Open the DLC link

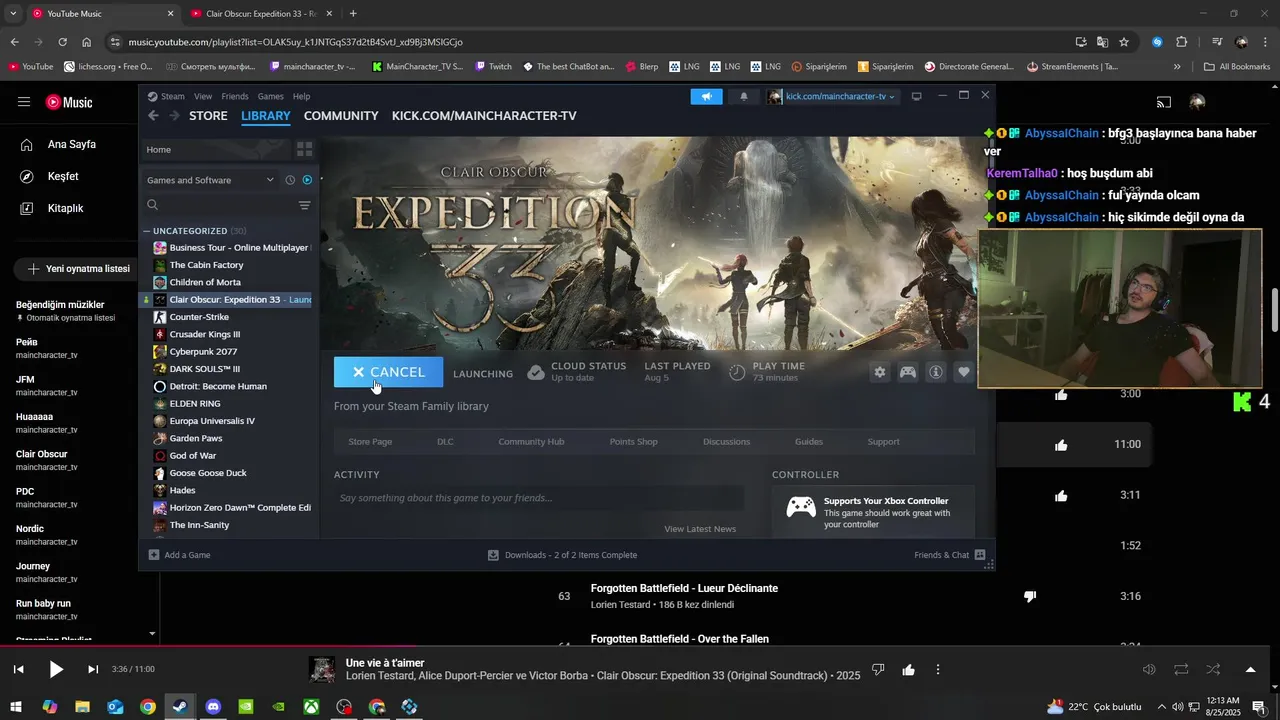(x=445, y=442)
